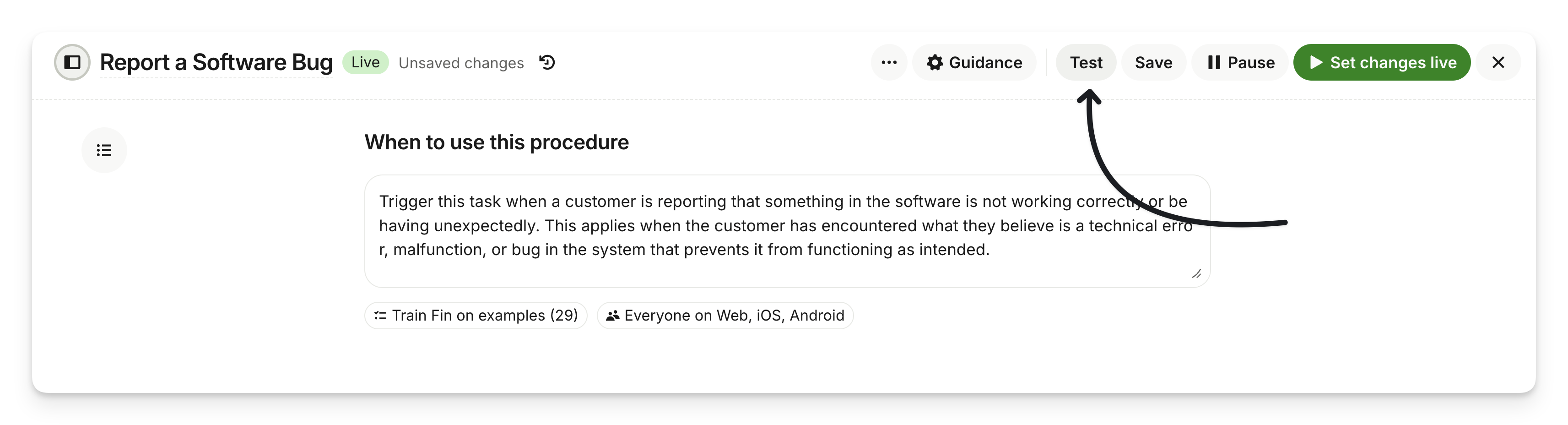Click the text area resize handle
This screenshot has width=1568, height=425.
(1196, 273)
